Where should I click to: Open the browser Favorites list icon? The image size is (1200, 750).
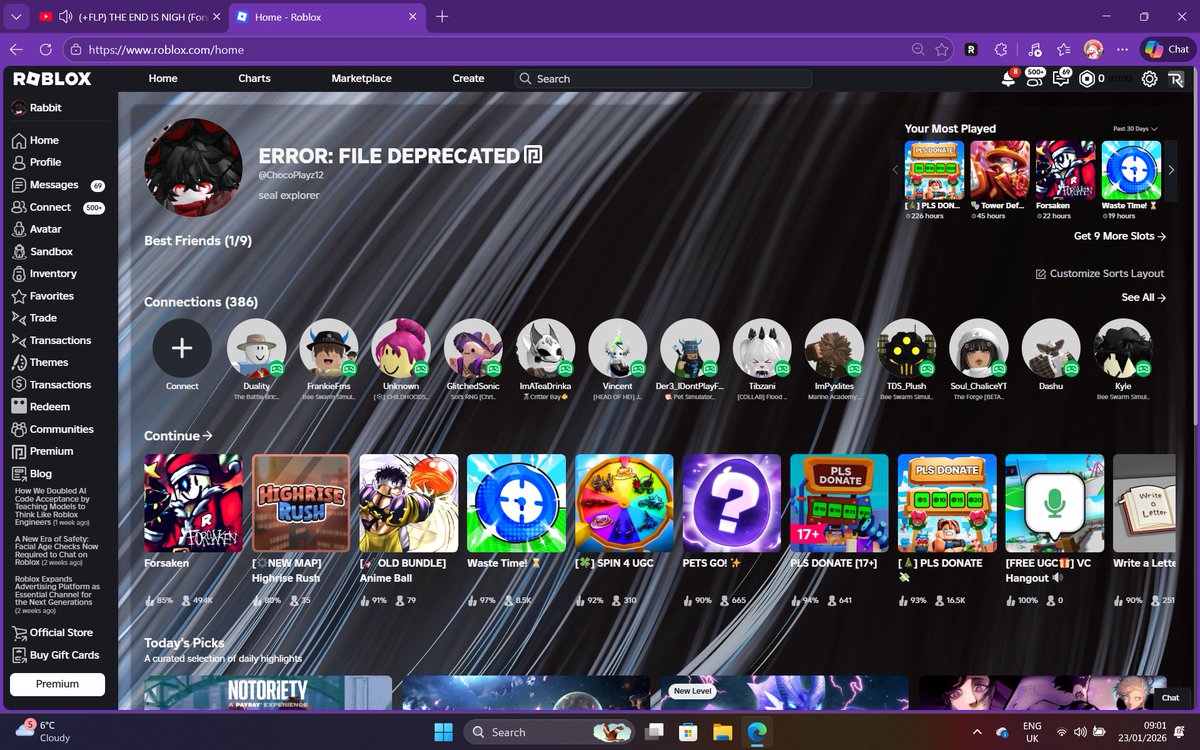pyautogui.click(x=1064, y=49)
